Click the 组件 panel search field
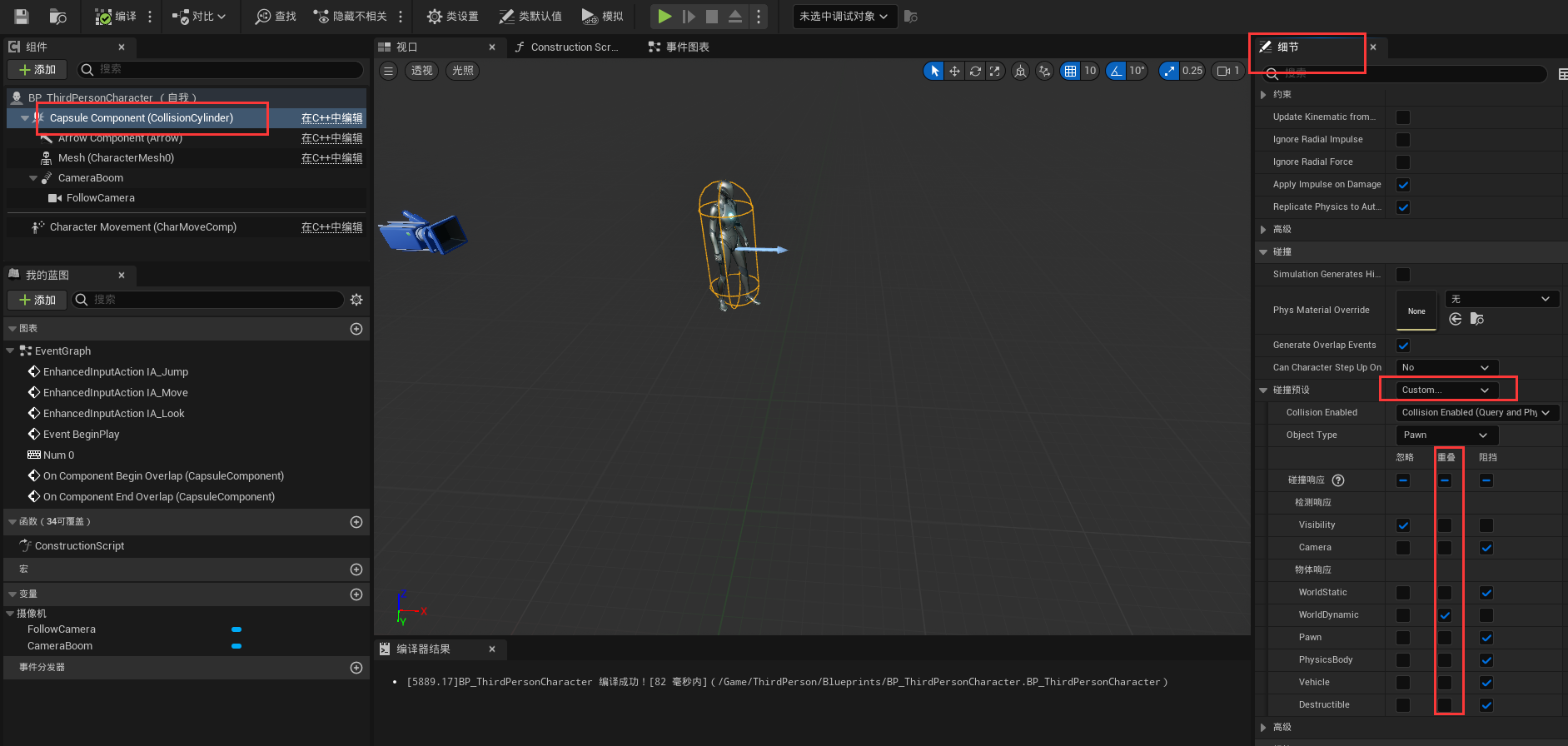The image size is (1568, 746). (221, 69)
